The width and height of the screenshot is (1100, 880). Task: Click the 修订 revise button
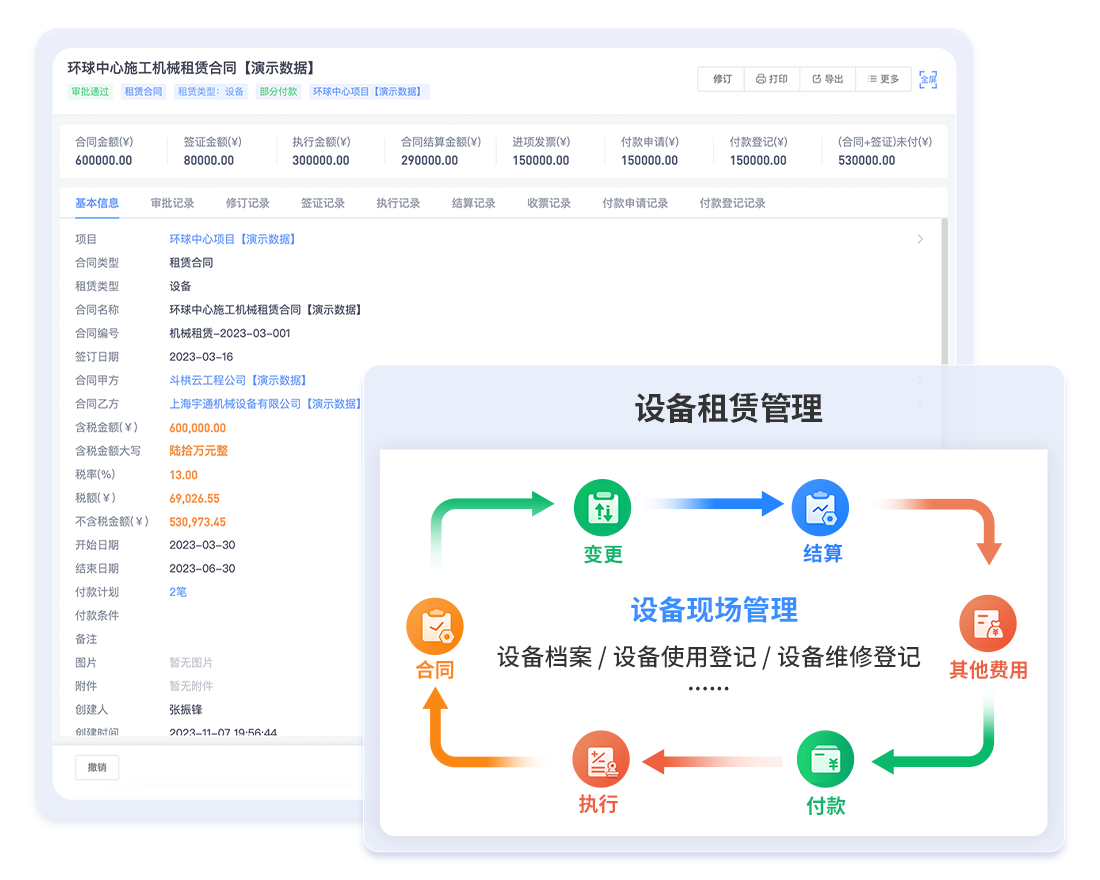point(722,79)
